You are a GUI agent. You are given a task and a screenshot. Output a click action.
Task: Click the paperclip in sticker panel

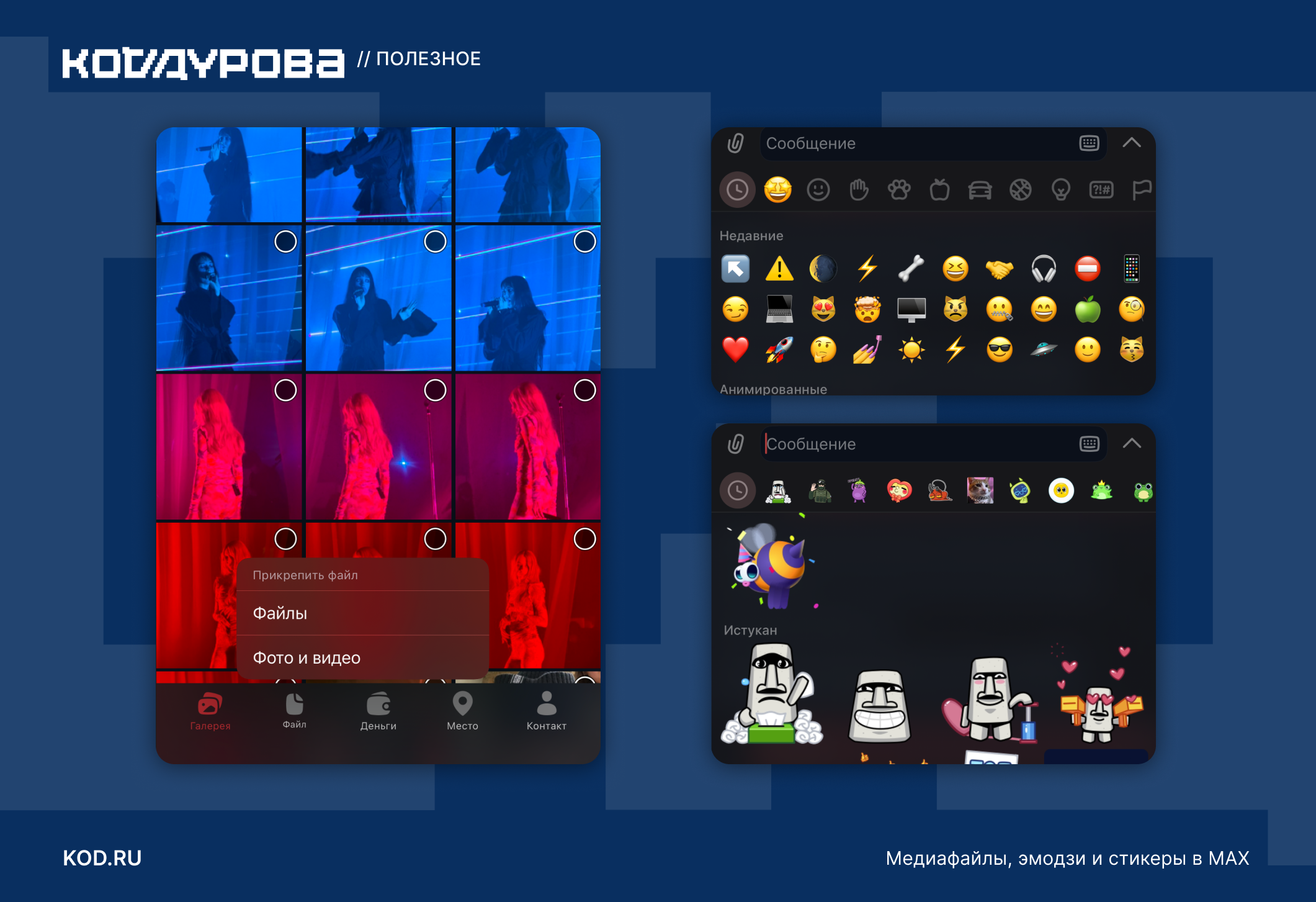(x=735, y=444)
